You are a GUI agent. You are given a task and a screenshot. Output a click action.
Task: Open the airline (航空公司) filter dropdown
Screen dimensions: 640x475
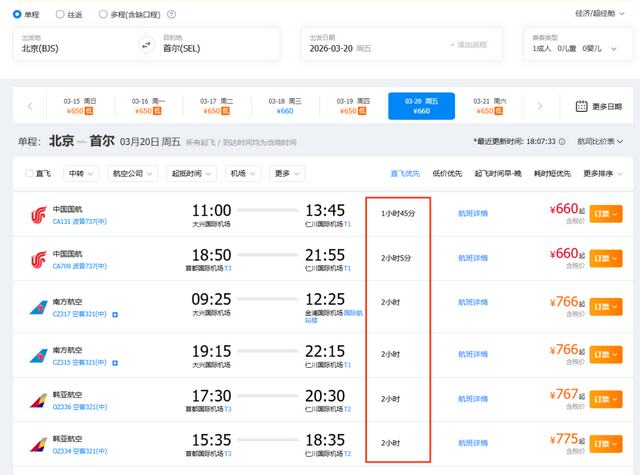(133, 173)
